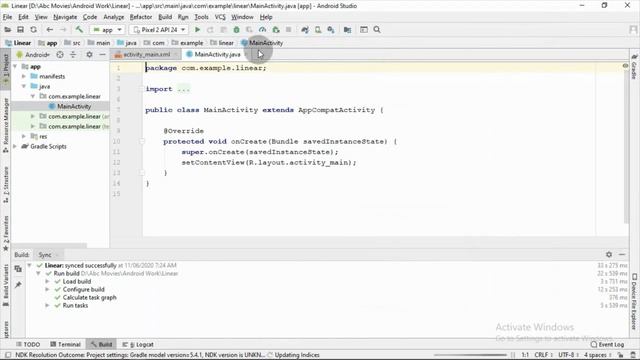The image size is (640, 360).
Task: Expand the Run tasks step
Action: [x=47, y=305]
